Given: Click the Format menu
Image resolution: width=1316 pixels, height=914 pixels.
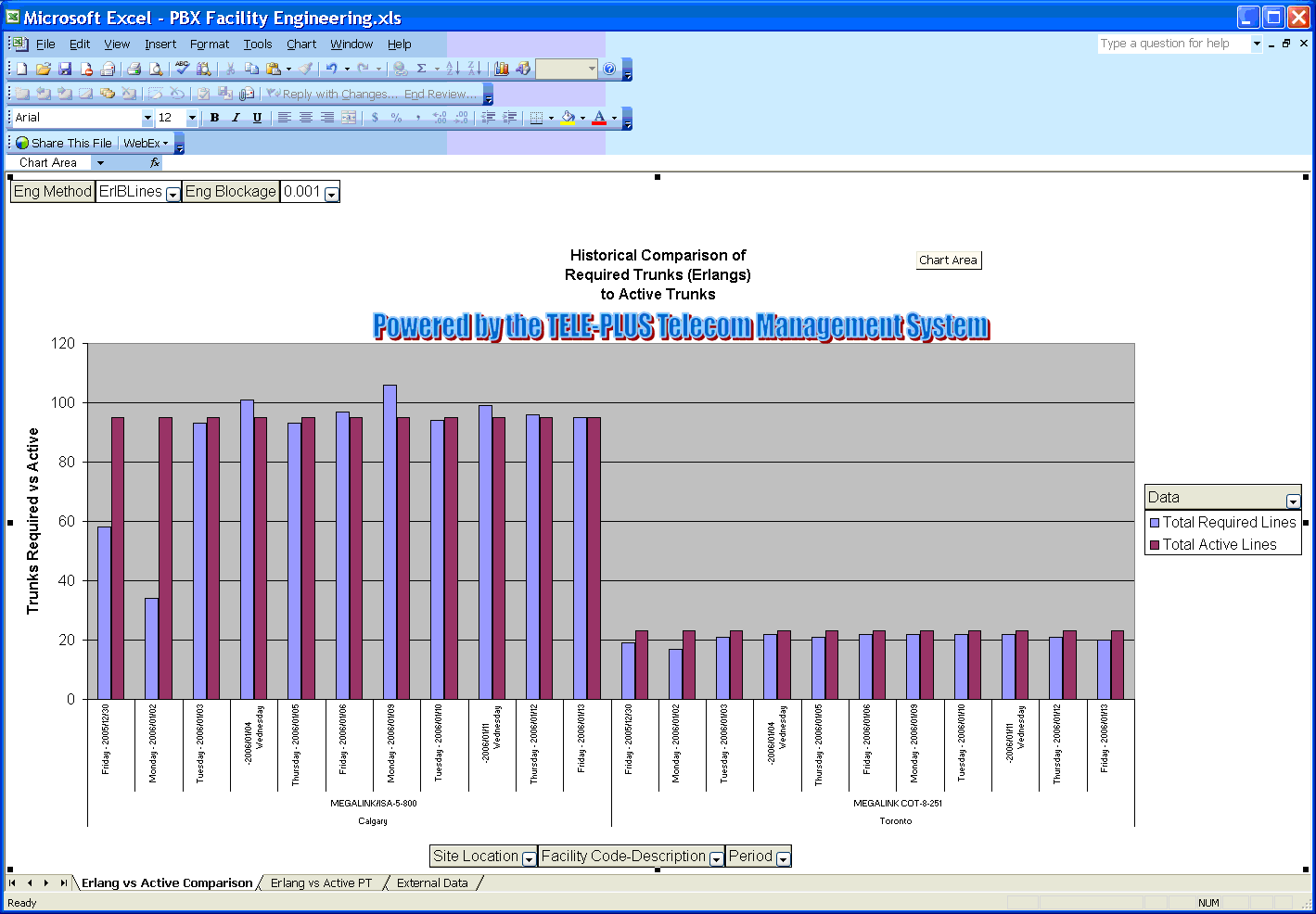Looking at the screenshot, I should 210,44.
